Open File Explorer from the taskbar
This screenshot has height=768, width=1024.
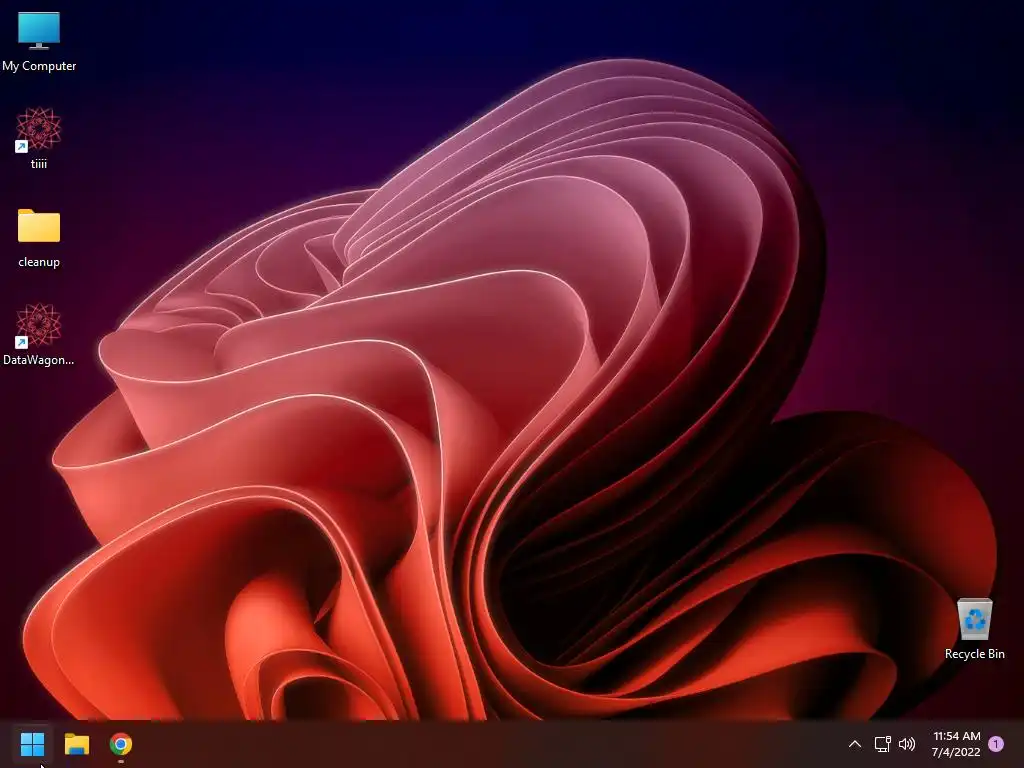coord(76,744)
